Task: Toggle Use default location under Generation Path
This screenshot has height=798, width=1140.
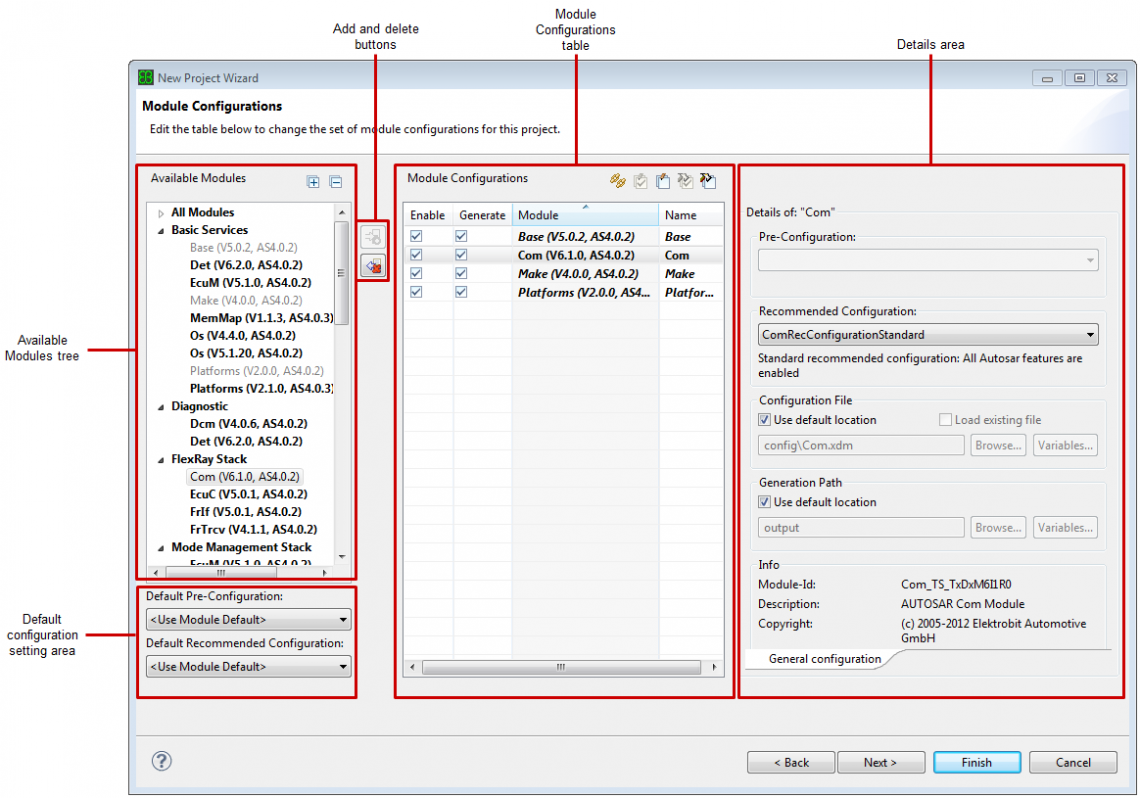Action: [x=765, y=502]
